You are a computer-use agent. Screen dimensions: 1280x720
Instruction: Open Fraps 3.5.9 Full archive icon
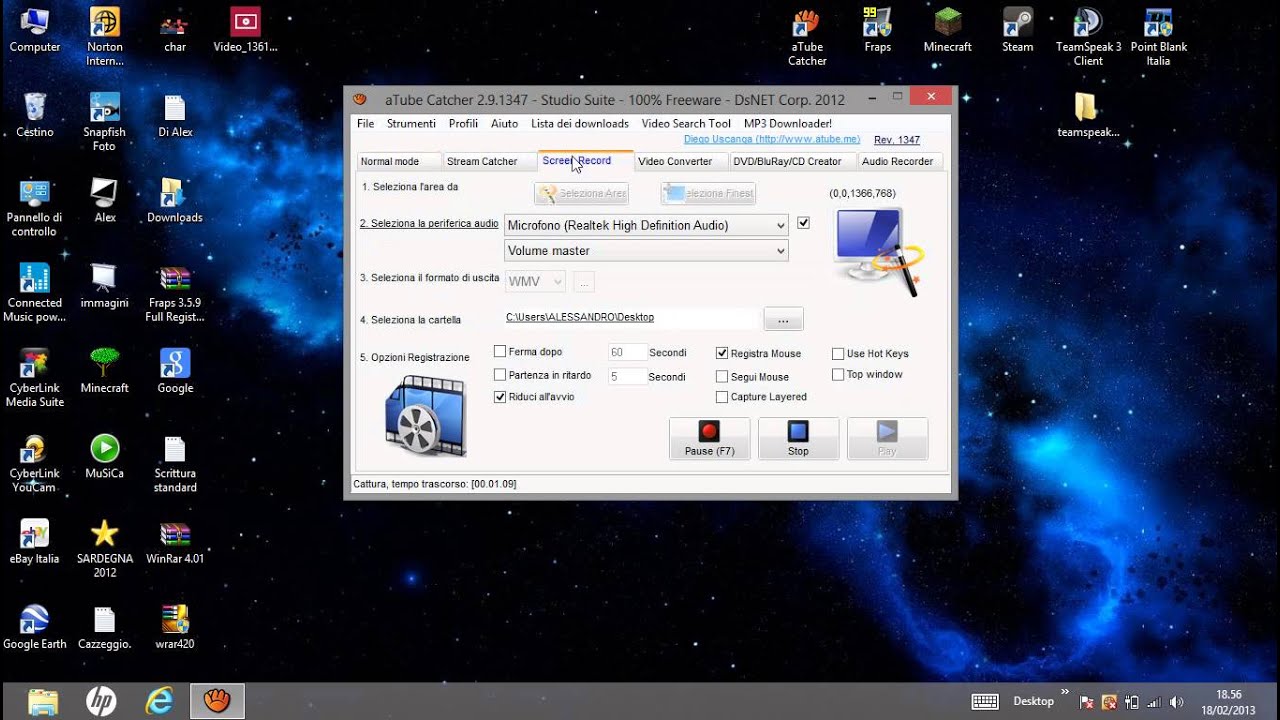[x=175, y=293]
